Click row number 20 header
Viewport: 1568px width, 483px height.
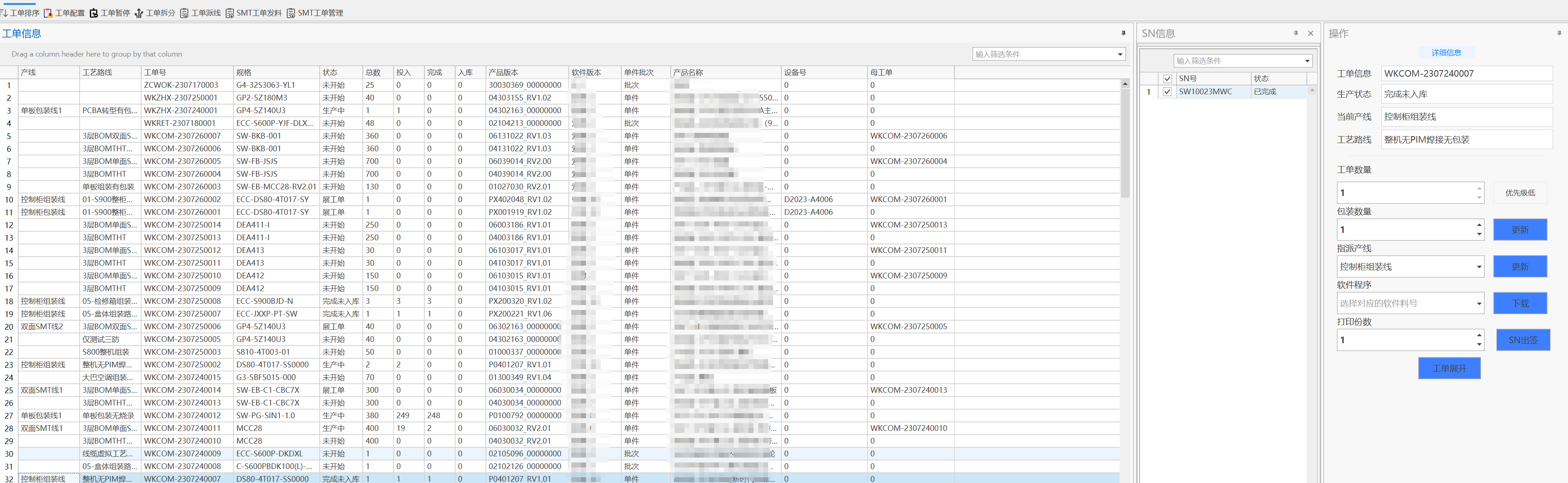[x=9, y=327]
